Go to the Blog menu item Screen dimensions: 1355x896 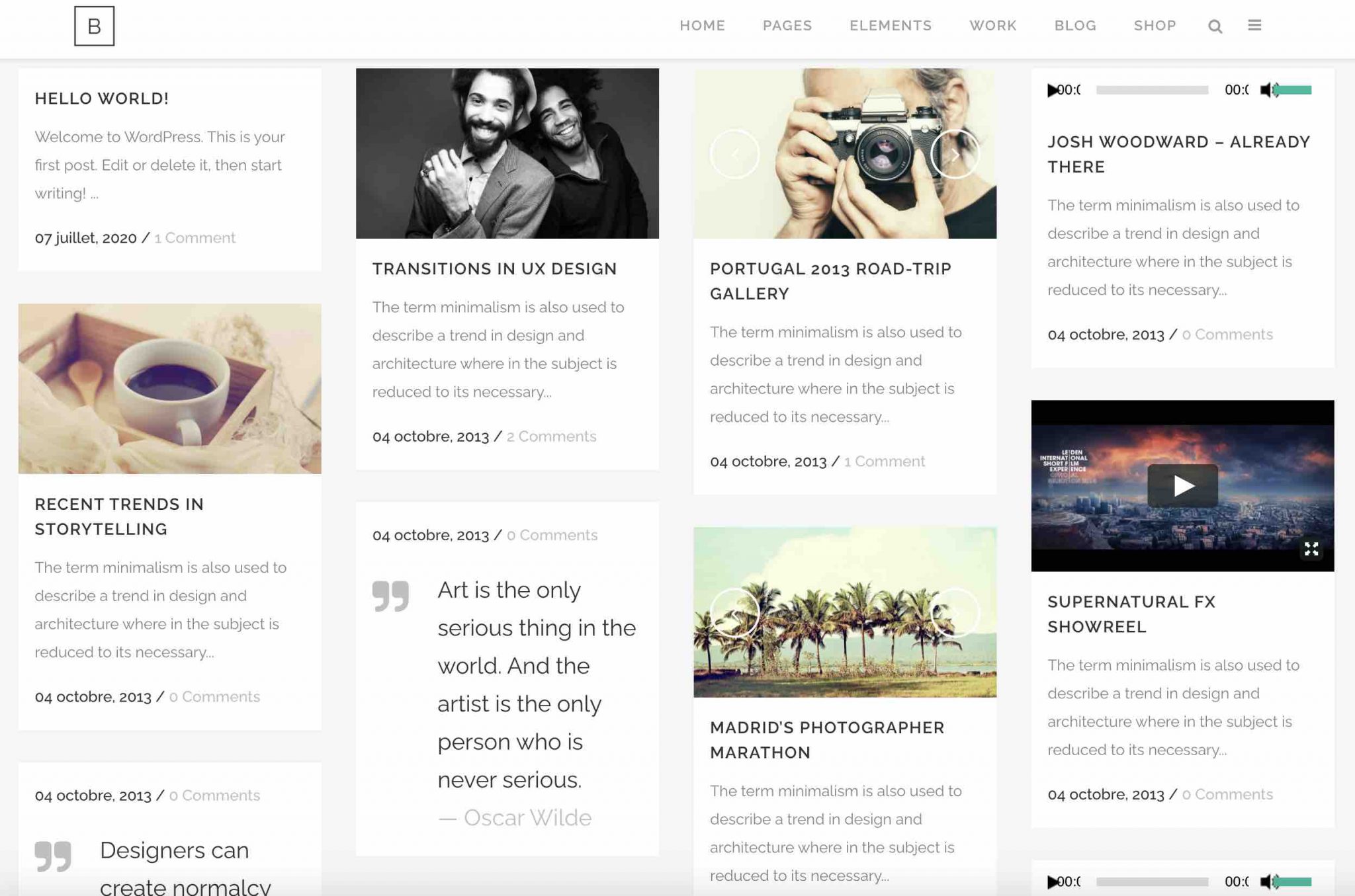click(x=1075, y=26)
